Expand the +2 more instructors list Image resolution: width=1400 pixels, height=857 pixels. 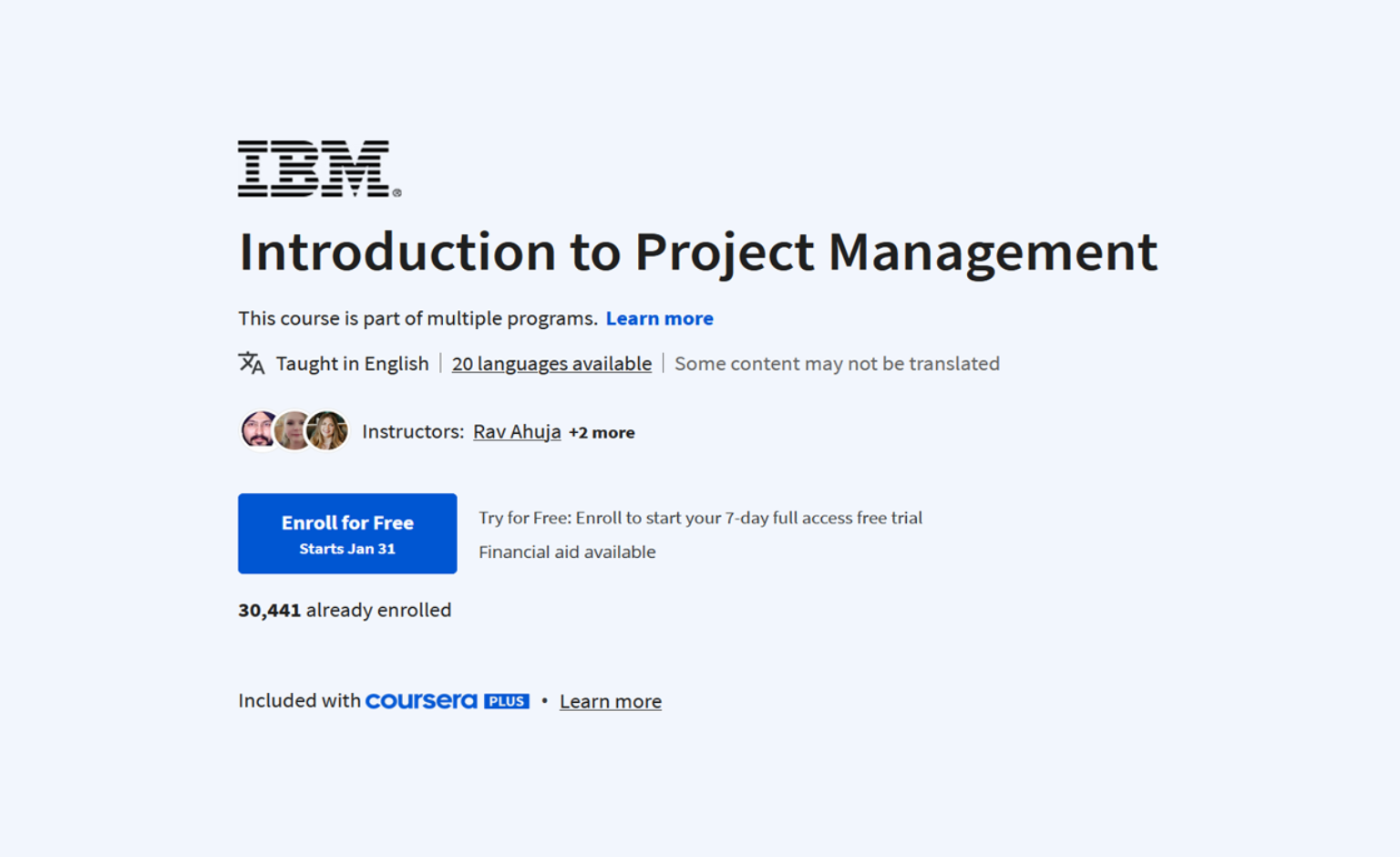602,432
